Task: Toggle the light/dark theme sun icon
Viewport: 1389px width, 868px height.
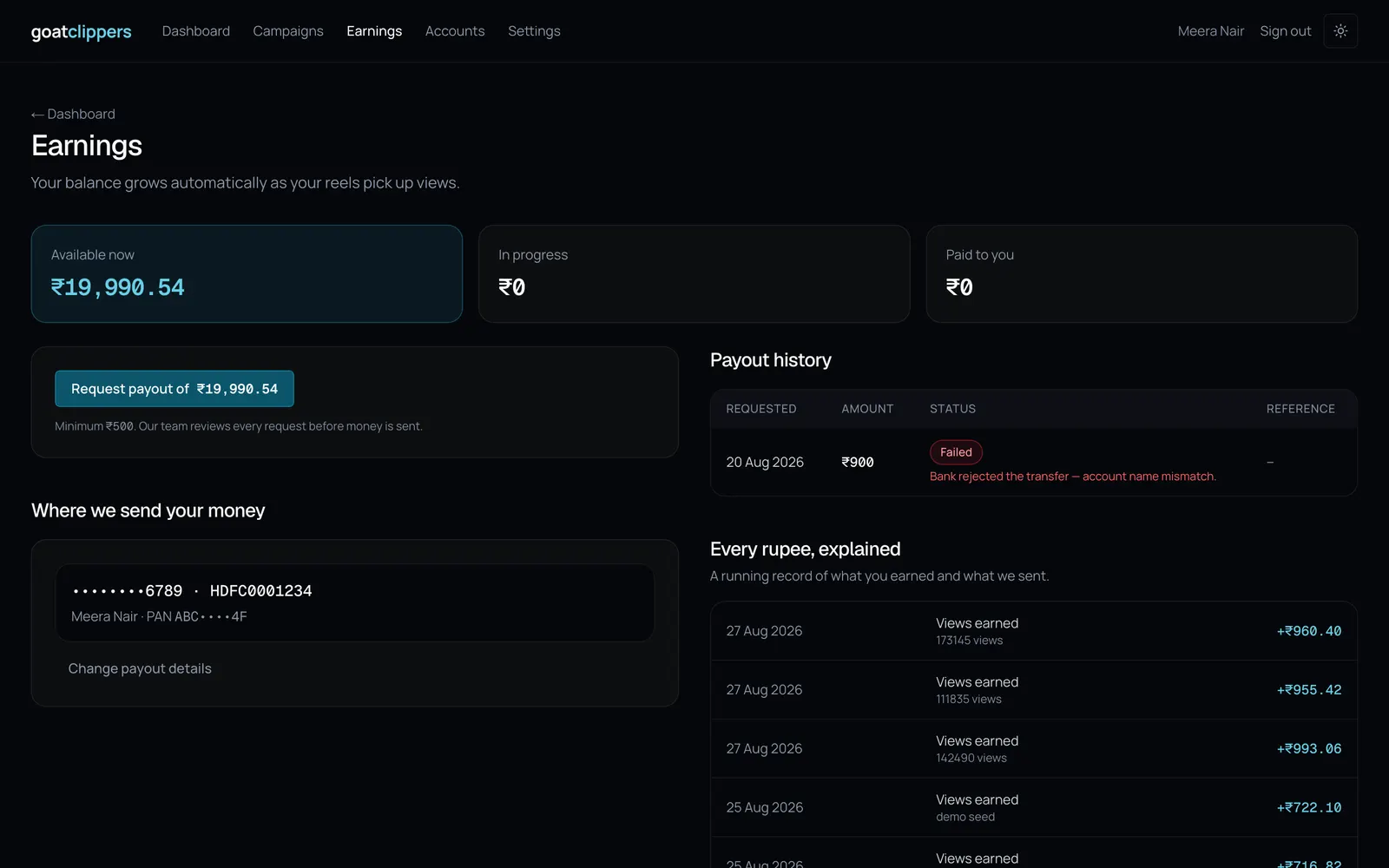Action: click(x=1340, y=31)
